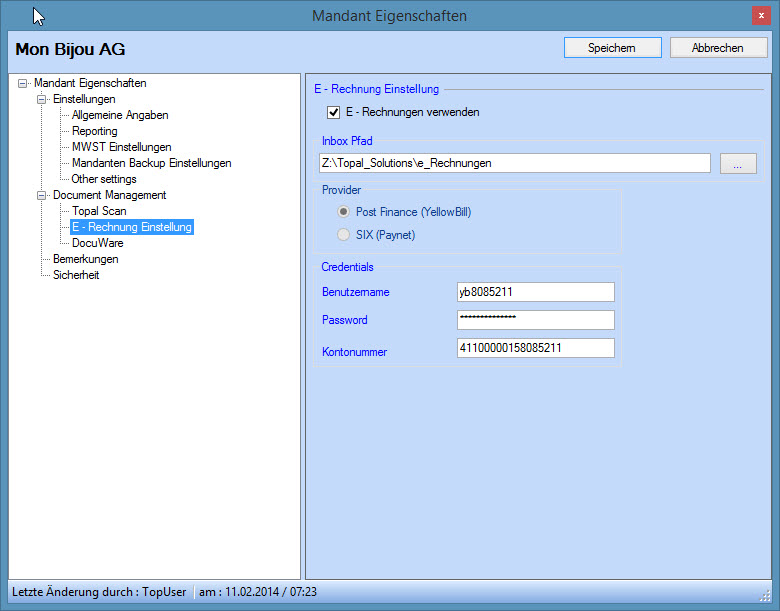Image resolution: width=780 pixels, height=611 pixels.
Task: Select Mandanten Backup Einstellungen
Action: pyautogui.click(x=151, y=163)
